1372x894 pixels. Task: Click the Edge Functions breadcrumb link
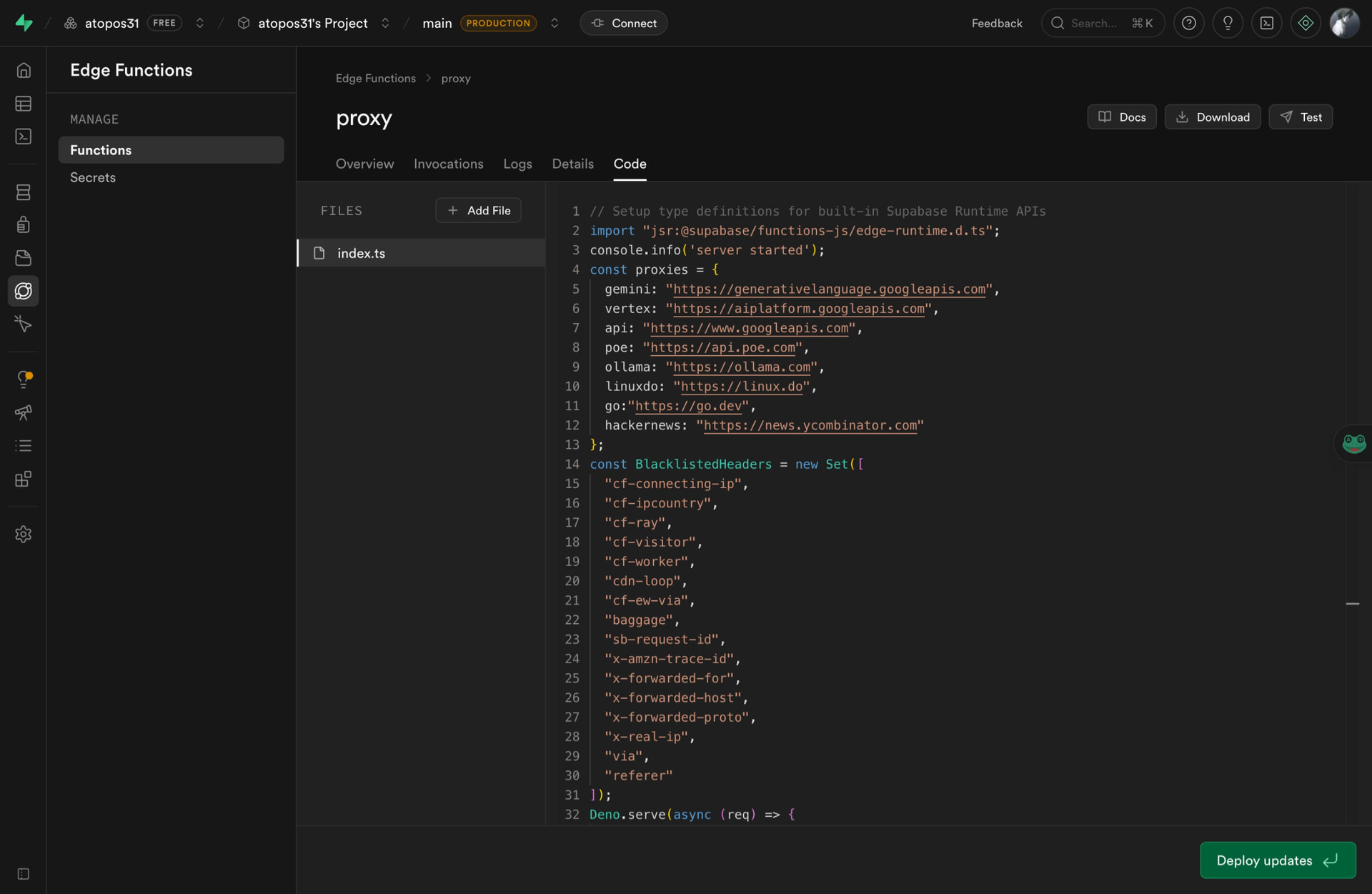(375, 78)
